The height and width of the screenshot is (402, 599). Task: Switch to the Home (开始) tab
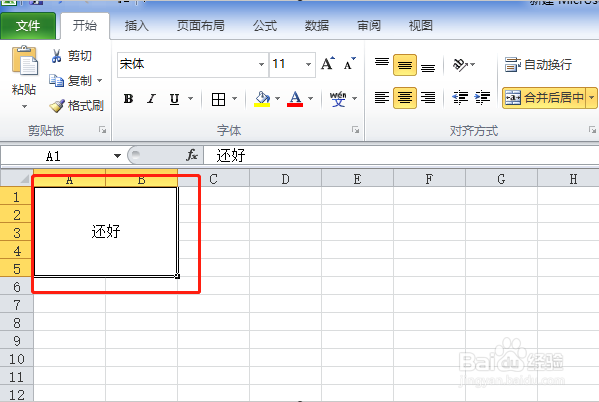85,26
